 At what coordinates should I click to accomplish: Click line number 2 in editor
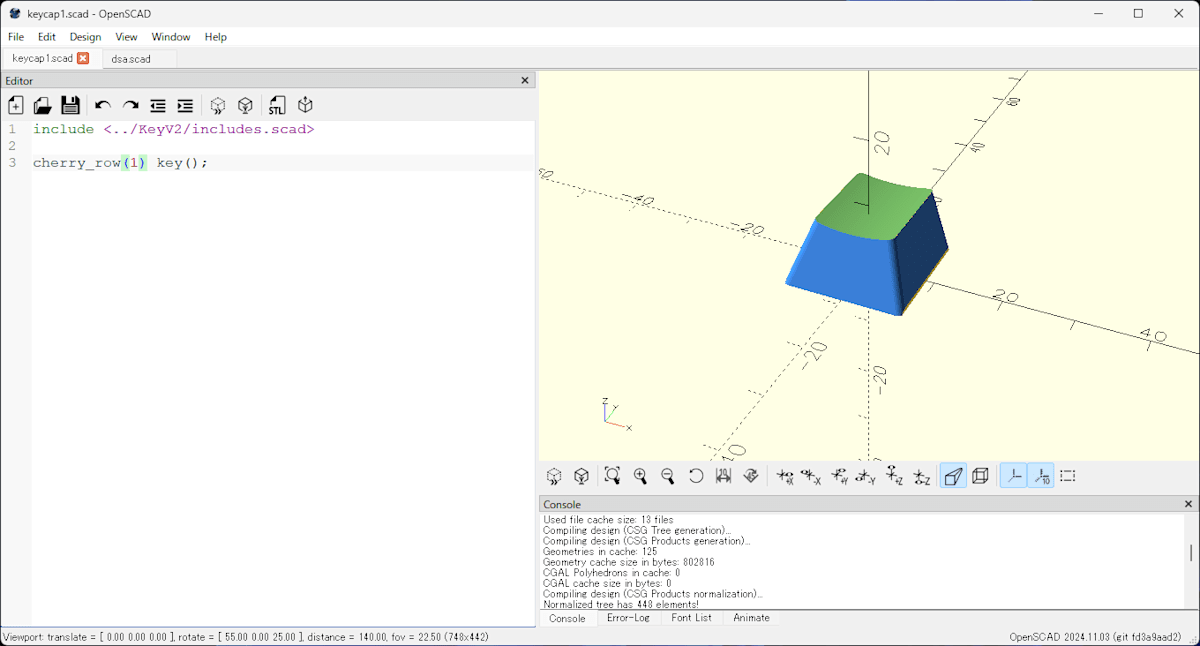click(12, 146)
